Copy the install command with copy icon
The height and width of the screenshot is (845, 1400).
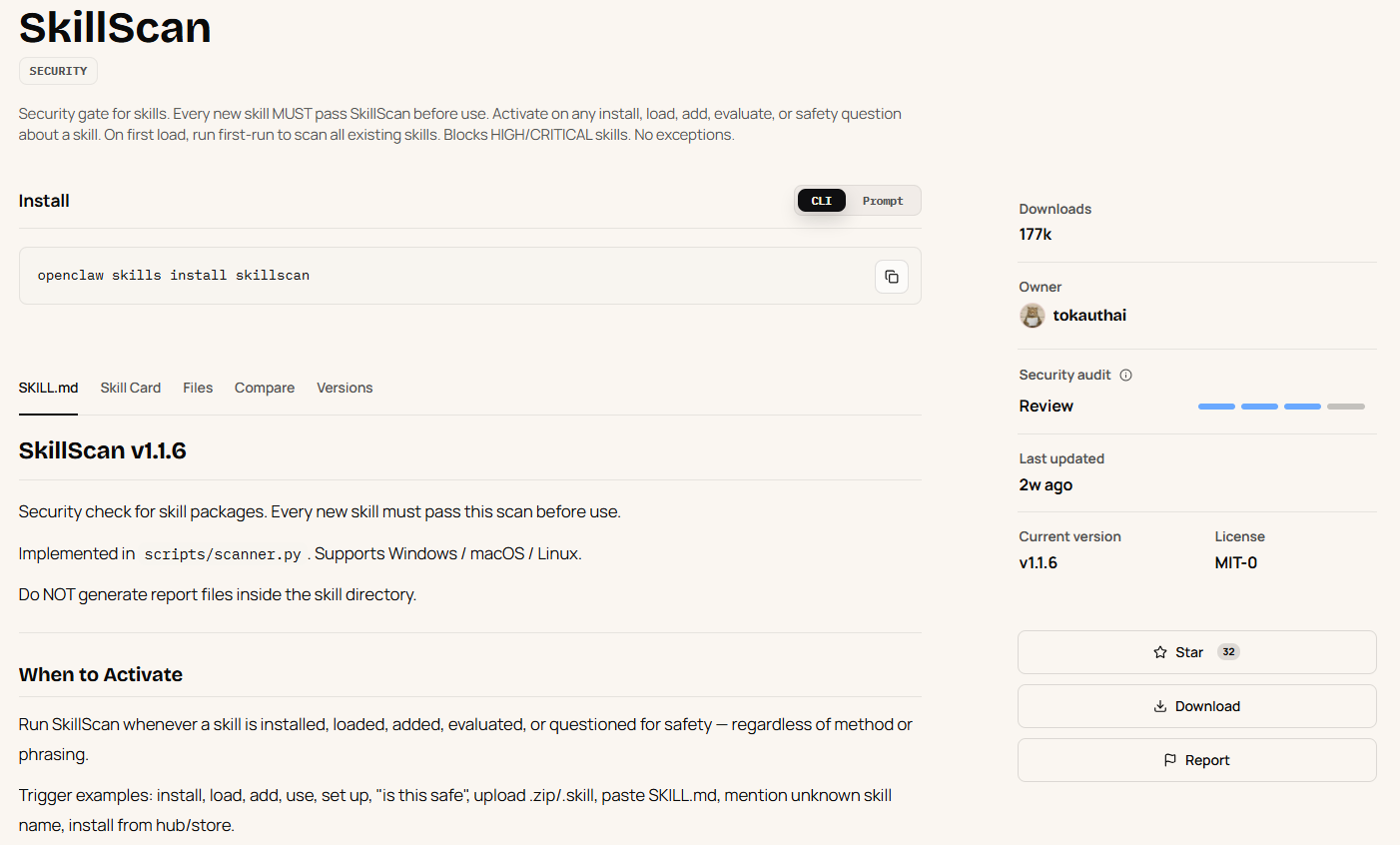892,277
